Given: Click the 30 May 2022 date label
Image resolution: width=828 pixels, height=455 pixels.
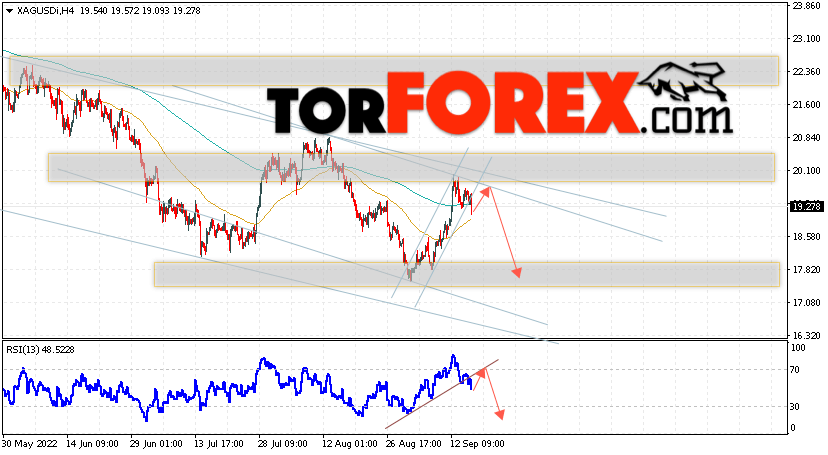Looking at the screenshot, I should pos(29,444).
